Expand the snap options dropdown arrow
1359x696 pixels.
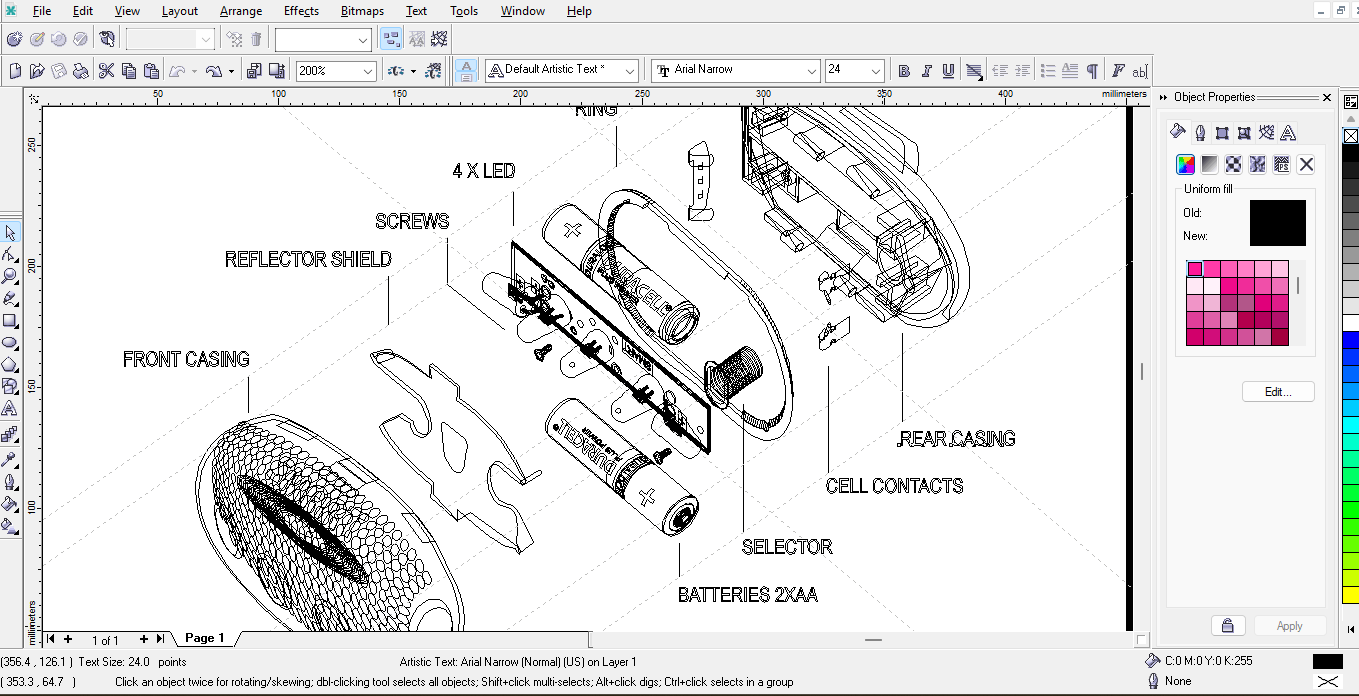(413, 71)
